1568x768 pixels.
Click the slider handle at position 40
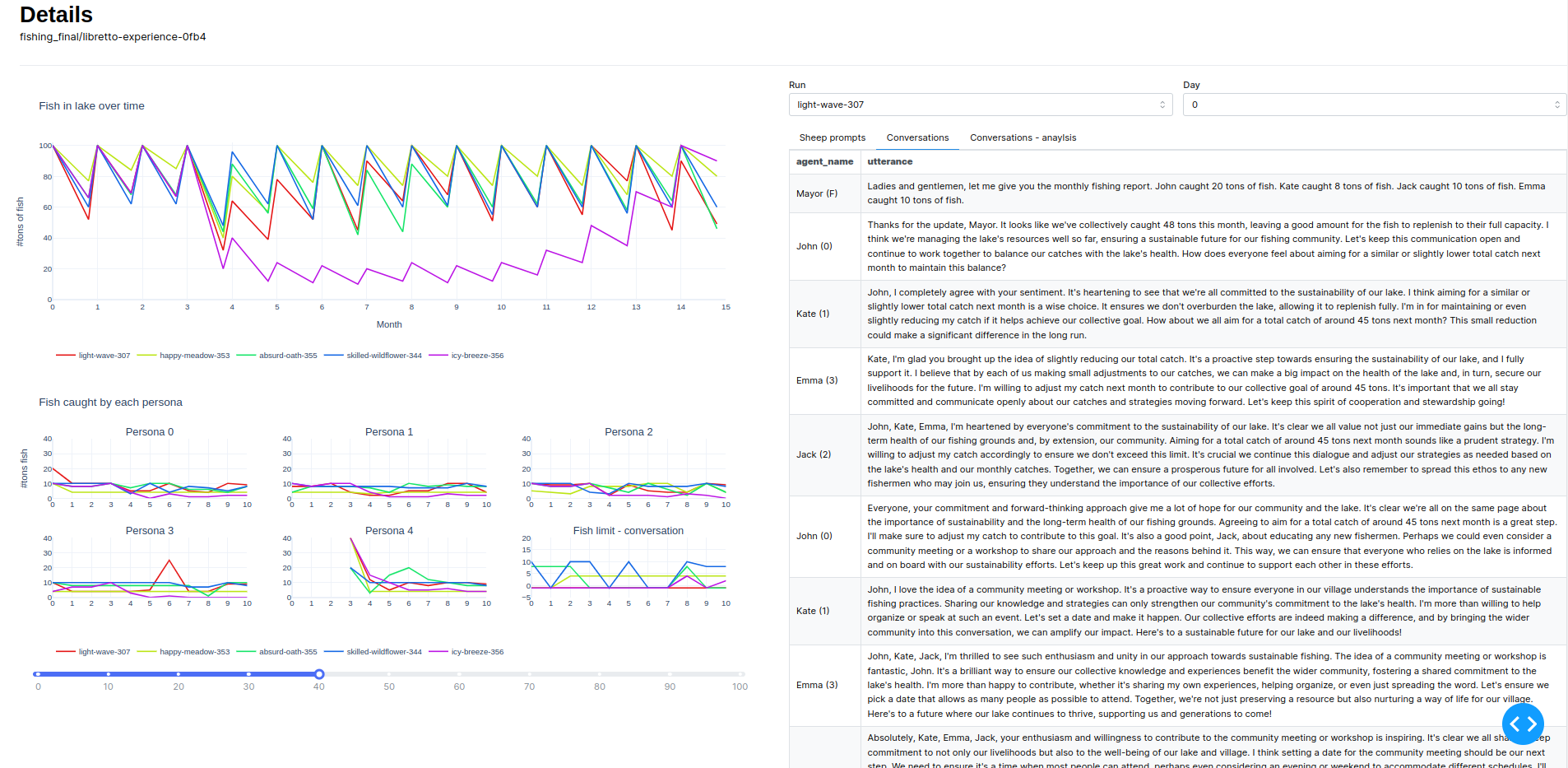319,674
